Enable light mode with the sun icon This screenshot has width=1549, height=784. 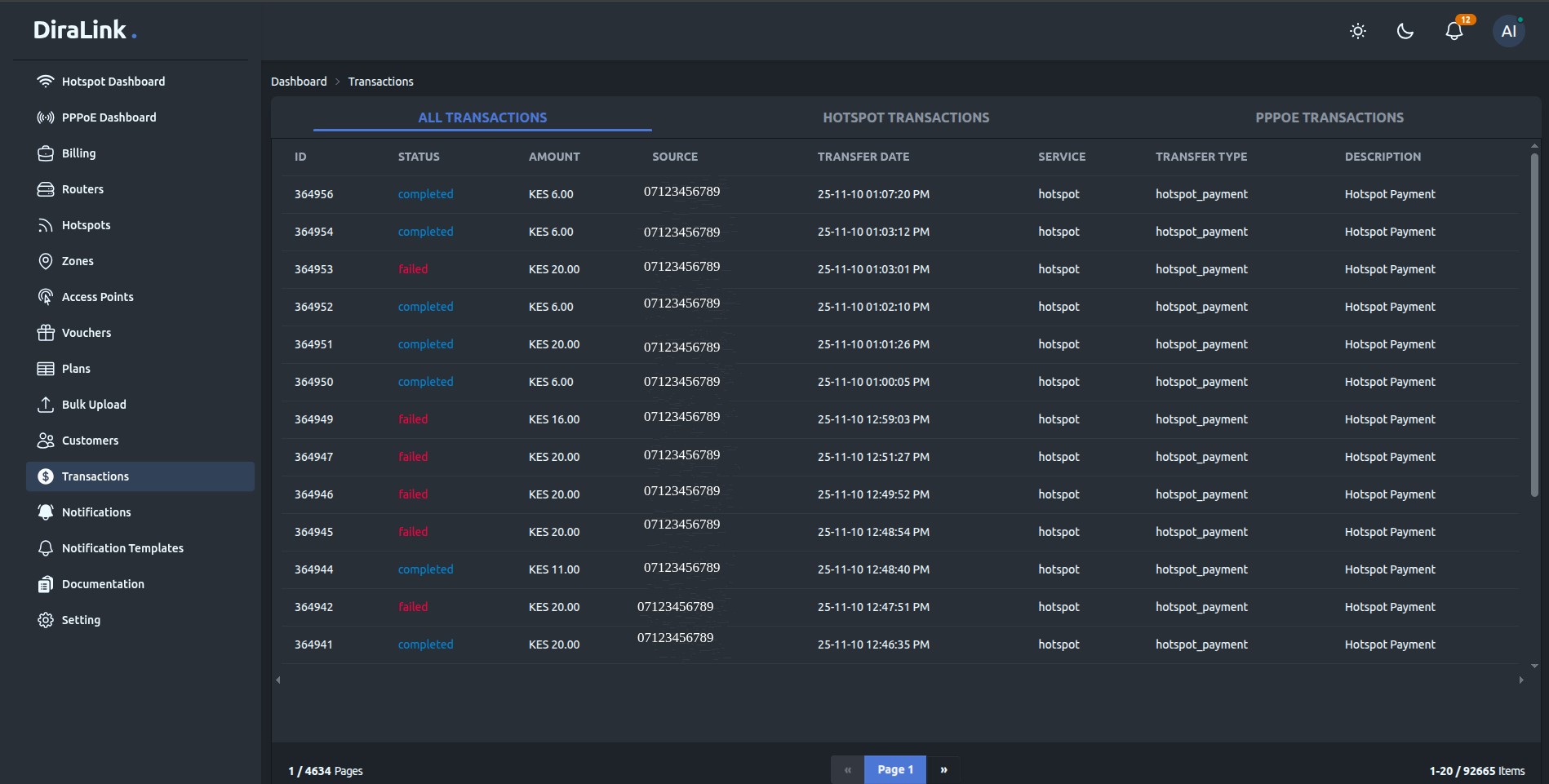tap(1357, 30)
